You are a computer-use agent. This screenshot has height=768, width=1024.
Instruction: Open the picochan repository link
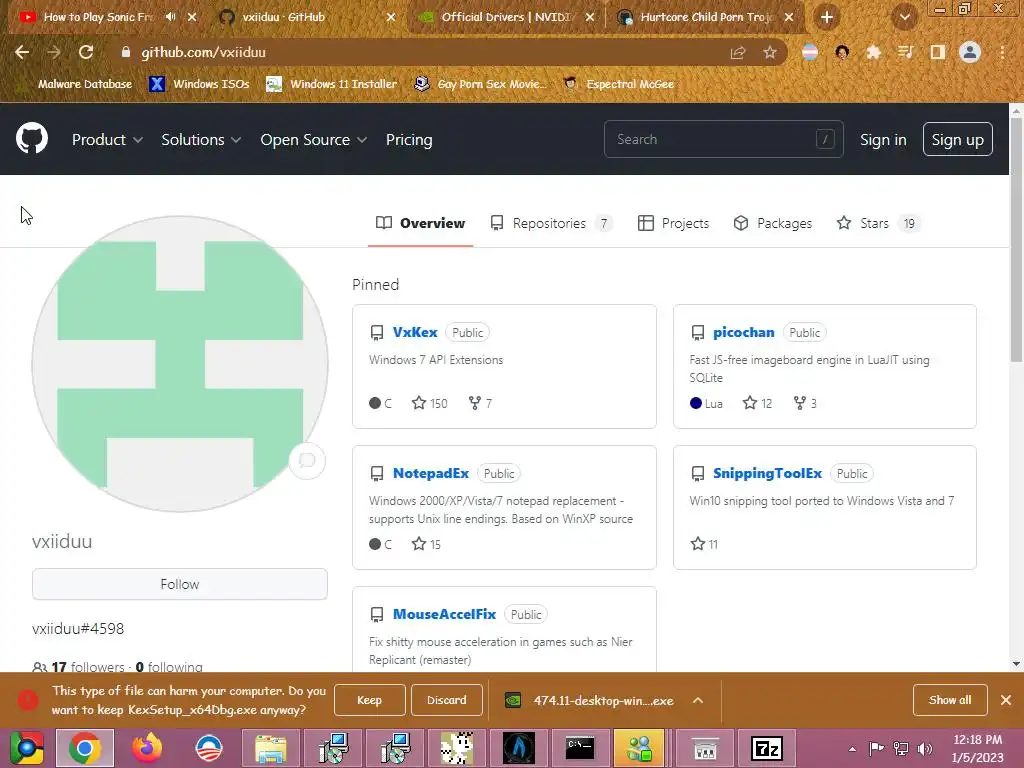(743, 332)
